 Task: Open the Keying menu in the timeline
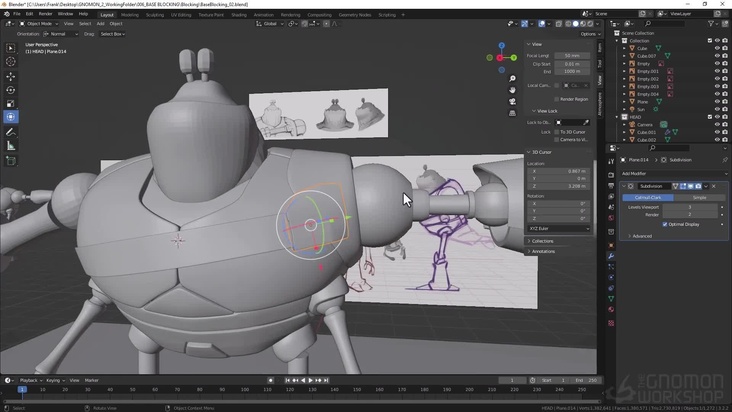(55, 380)
